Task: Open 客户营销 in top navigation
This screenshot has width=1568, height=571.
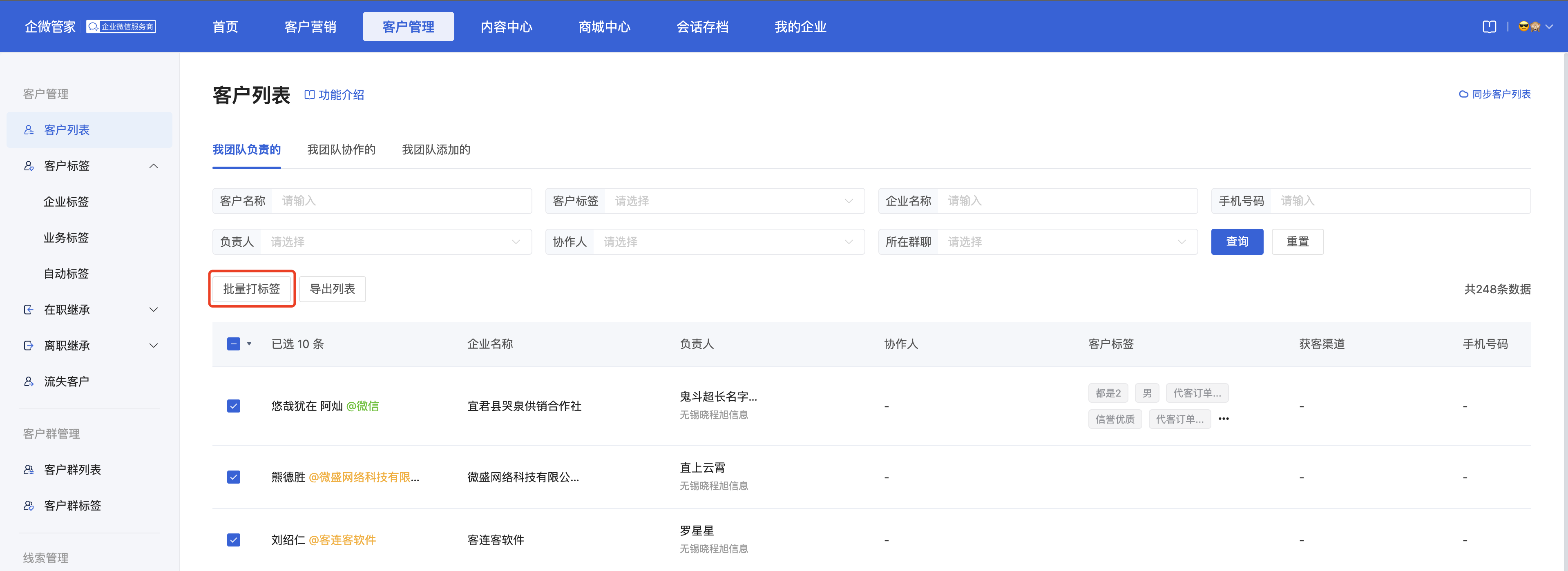Action: click(310, 27)
